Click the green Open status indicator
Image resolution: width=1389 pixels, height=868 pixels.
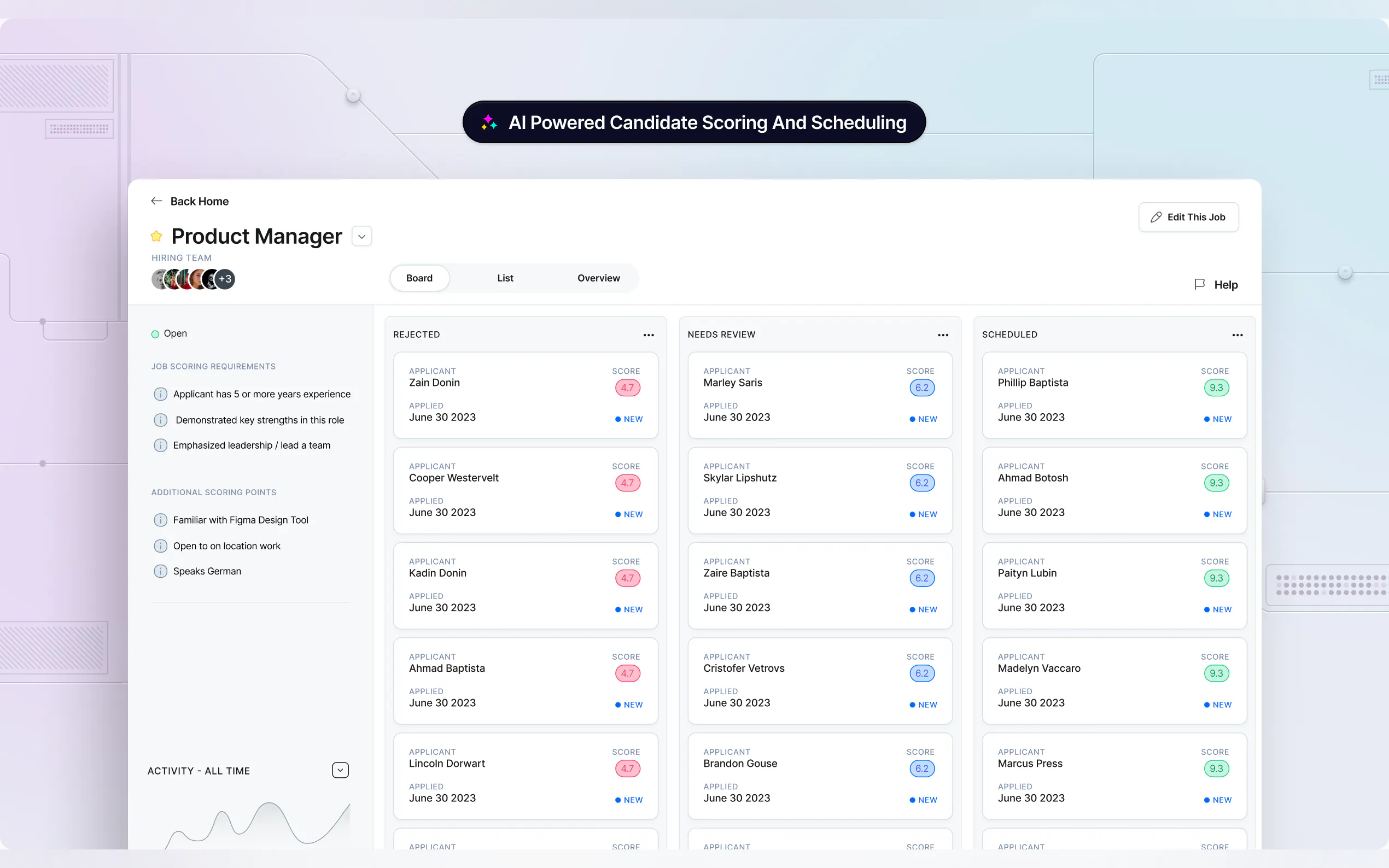(x=155, y=334)
